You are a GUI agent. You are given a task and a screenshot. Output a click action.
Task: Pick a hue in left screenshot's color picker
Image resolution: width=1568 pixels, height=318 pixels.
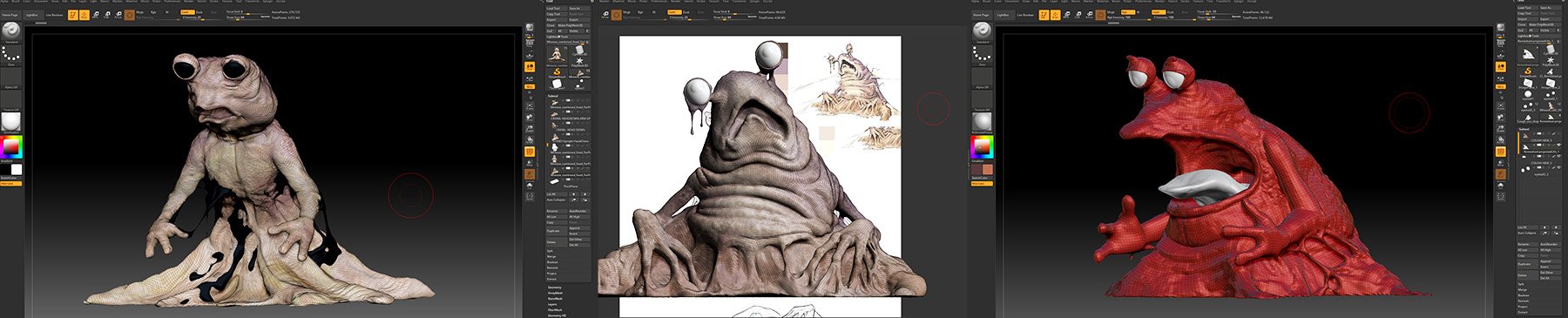(x=11, y=146)
